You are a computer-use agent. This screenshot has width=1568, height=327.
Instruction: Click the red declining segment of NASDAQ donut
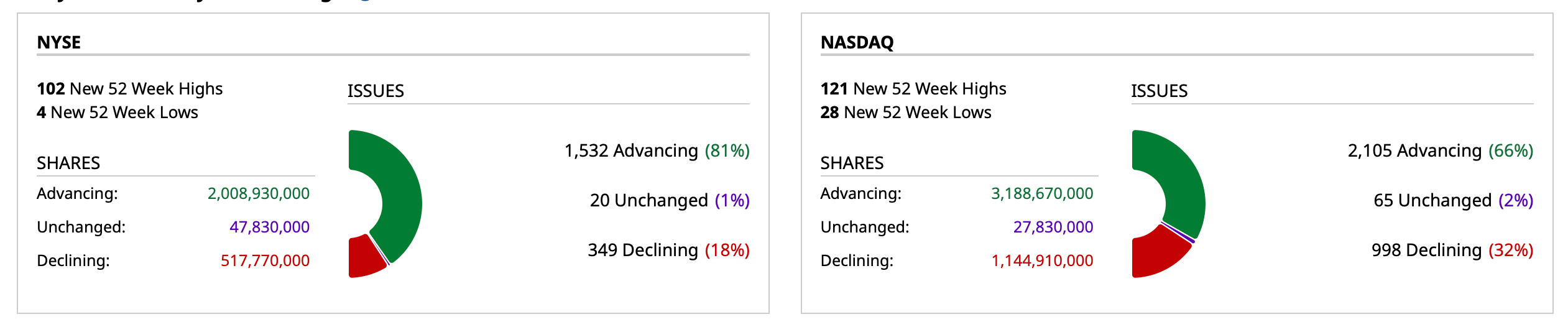[1156, 254]
